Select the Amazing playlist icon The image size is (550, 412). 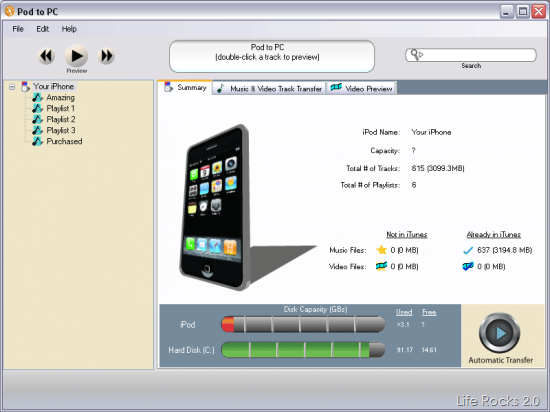tap(37, 97)
